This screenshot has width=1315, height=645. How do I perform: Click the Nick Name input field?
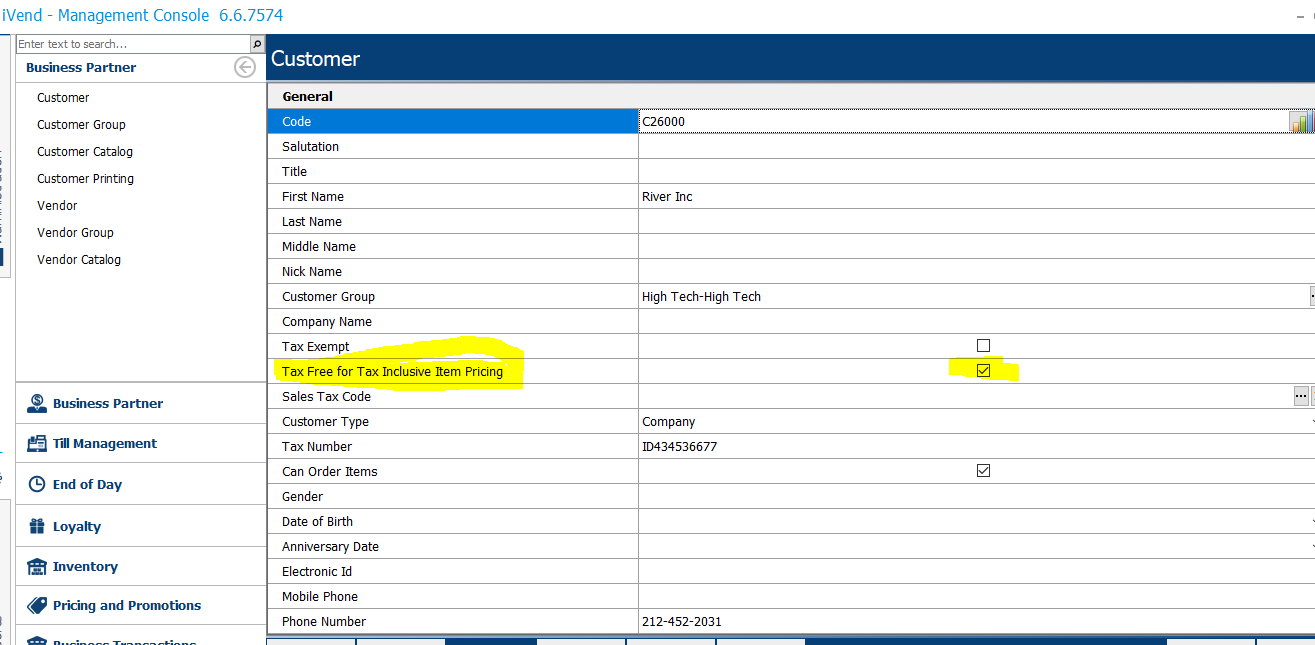point(976,272)
